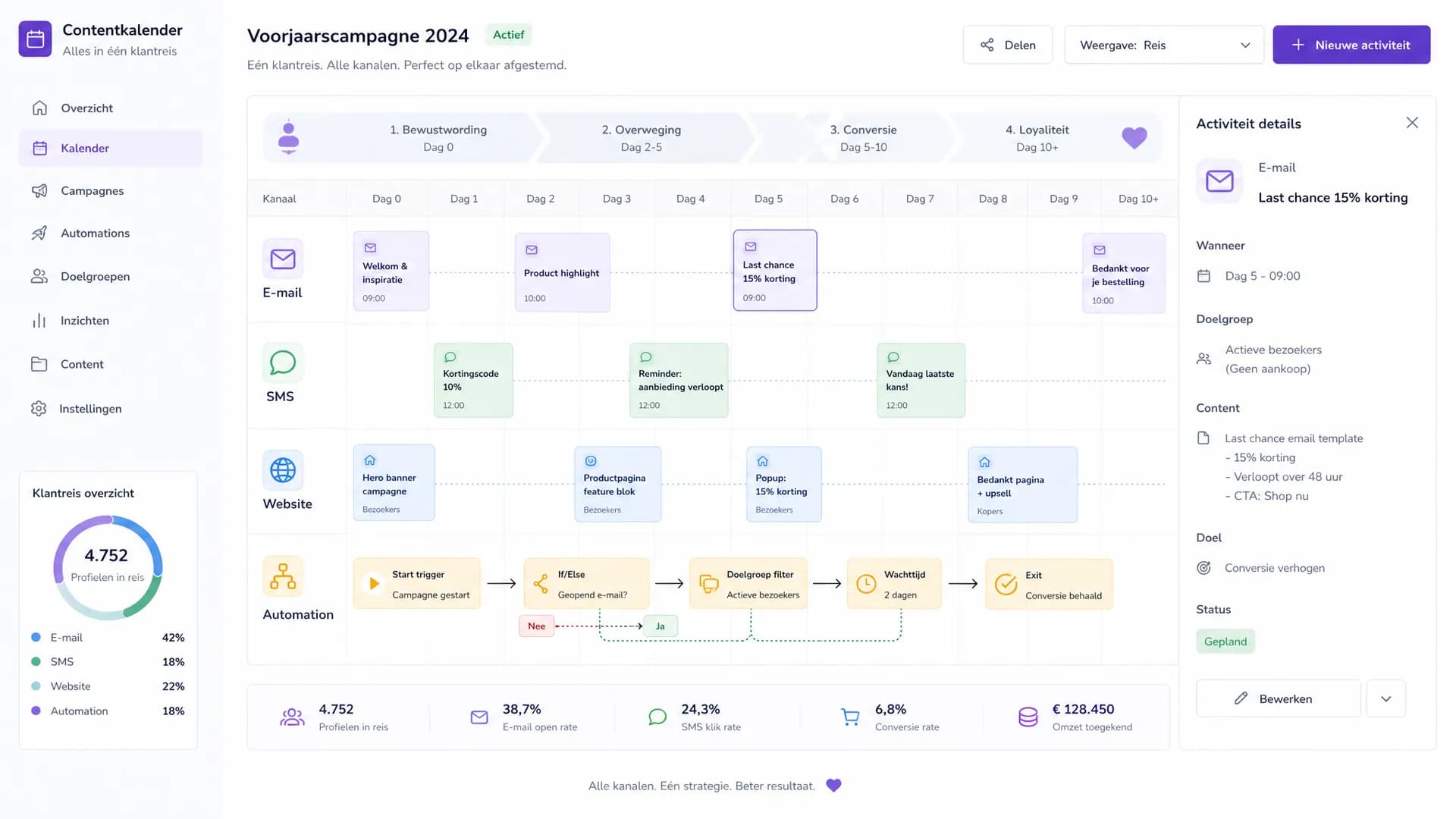Click the Automation purple legend dot
Viewport: 1456px width, 819px height.
pyautogui.click(x=36, y=711)
